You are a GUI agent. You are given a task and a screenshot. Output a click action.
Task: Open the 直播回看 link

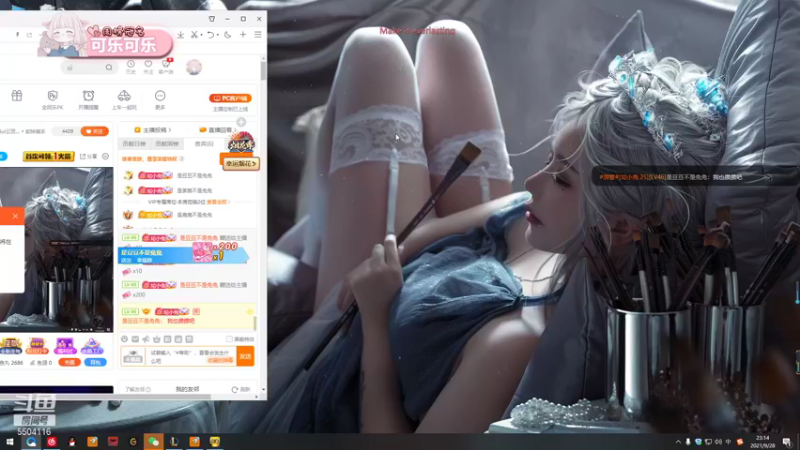point(218,130)
